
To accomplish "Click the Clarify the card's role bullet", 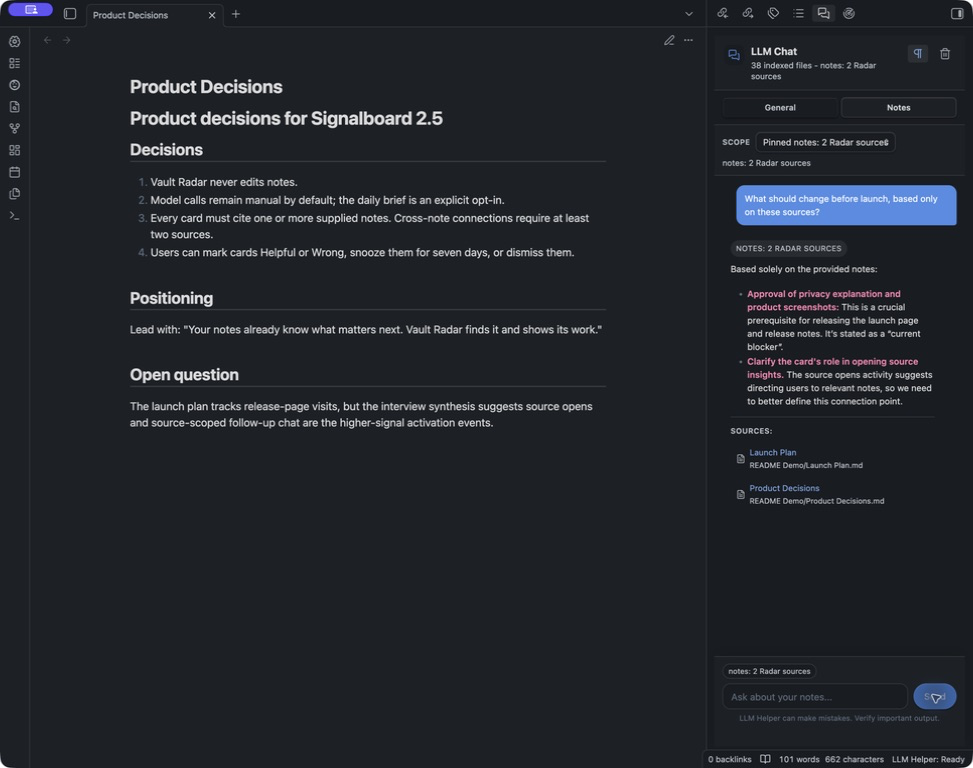I will click(x=840, y=381).
